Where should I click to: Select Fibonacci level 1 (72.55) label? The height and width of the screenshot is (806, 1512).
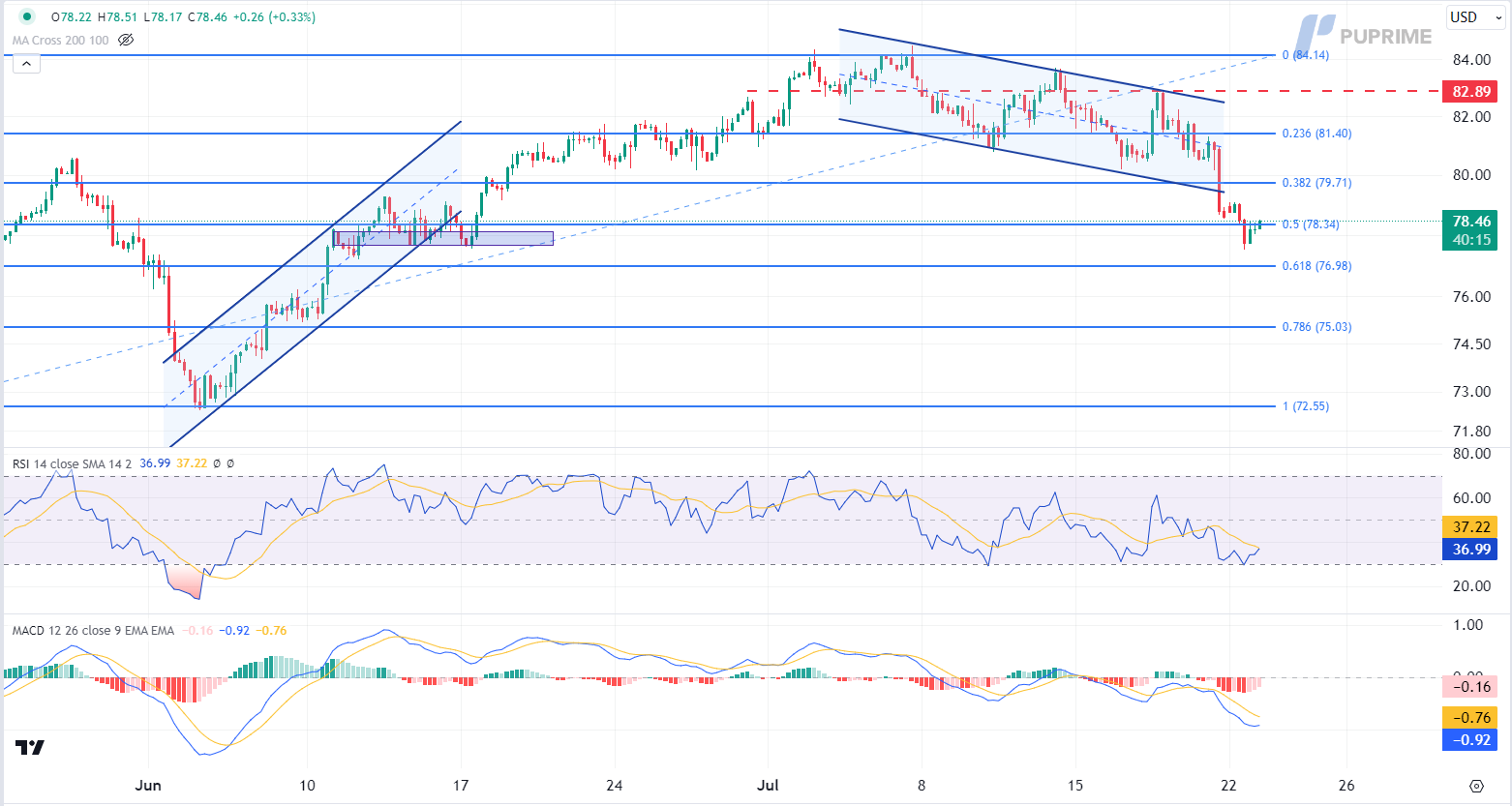1306,406
